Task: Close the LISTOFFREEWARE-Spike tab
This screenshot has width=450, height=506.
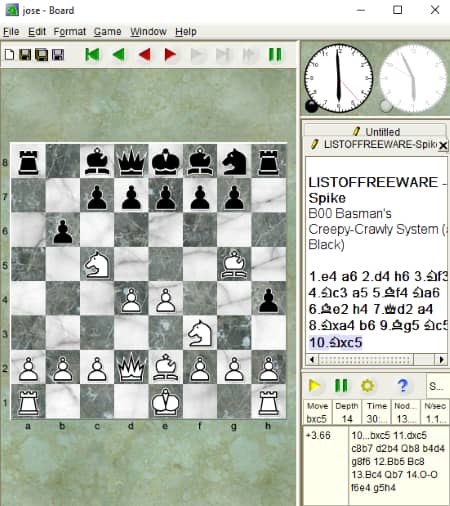Action: [443, 145]
